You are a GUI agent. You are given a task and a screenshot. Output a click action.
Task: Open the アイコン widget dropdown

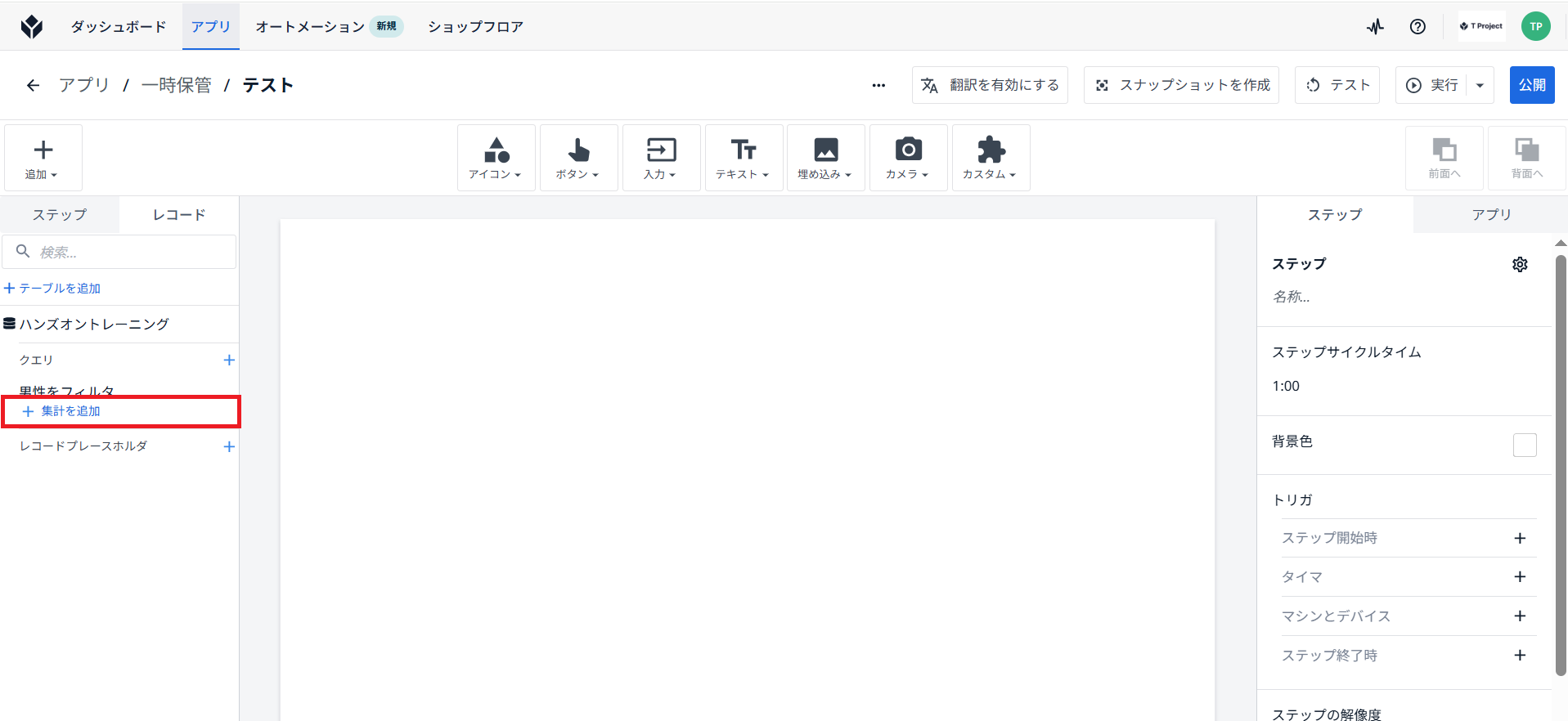pos(496,158)
